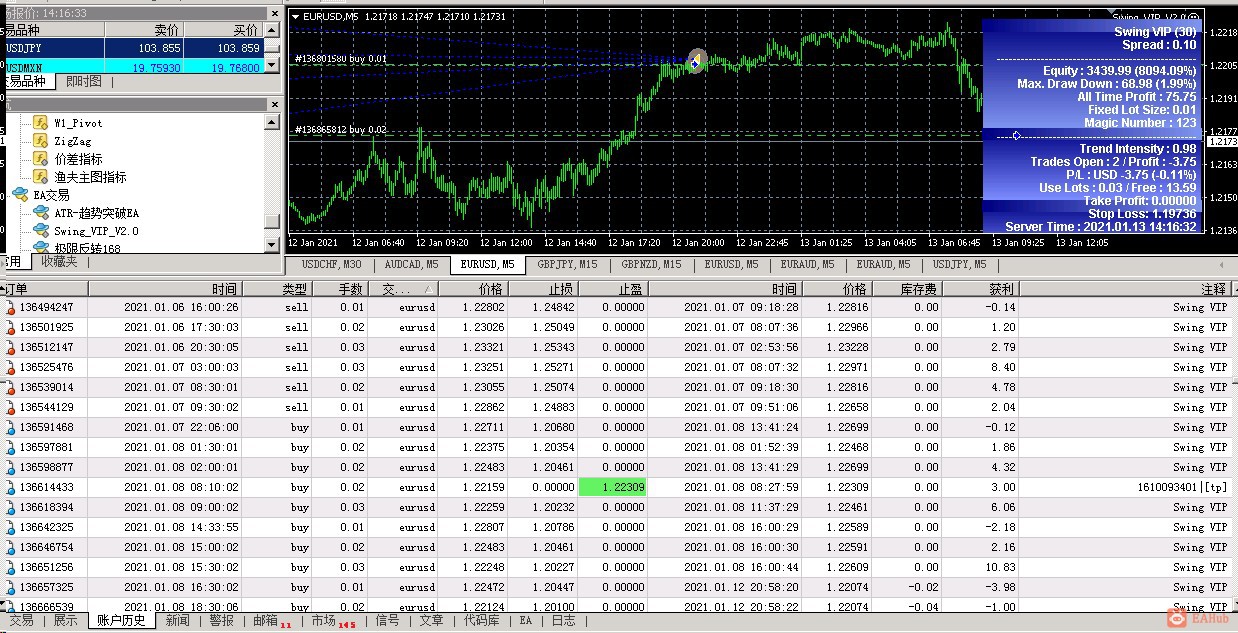This screenshot has height=633, width=1238.
Task: Switch to the USDCHF,M30 chart tab
Action: pos(331,265)
